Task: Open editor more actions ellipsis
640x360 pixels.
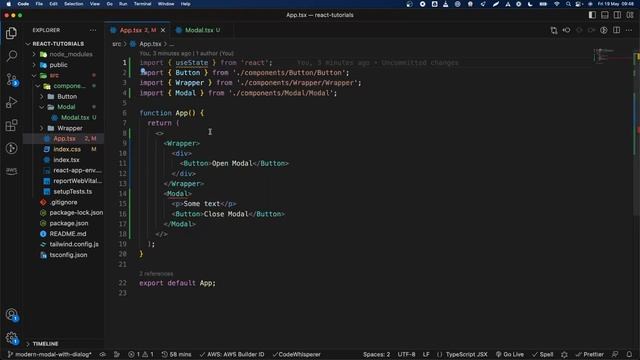Action: point(629,30)
